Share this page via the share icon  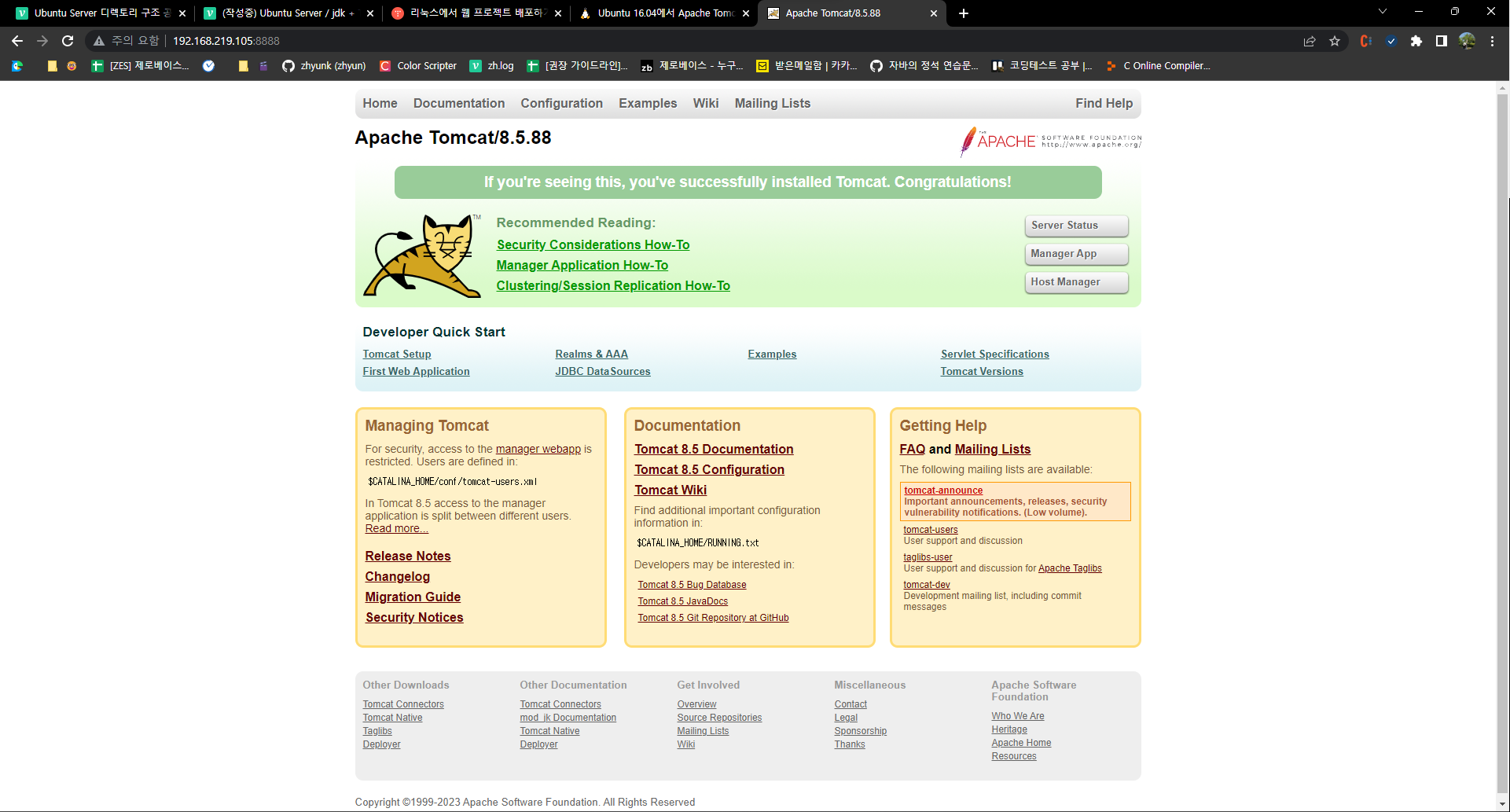(x=1310, y=41)
